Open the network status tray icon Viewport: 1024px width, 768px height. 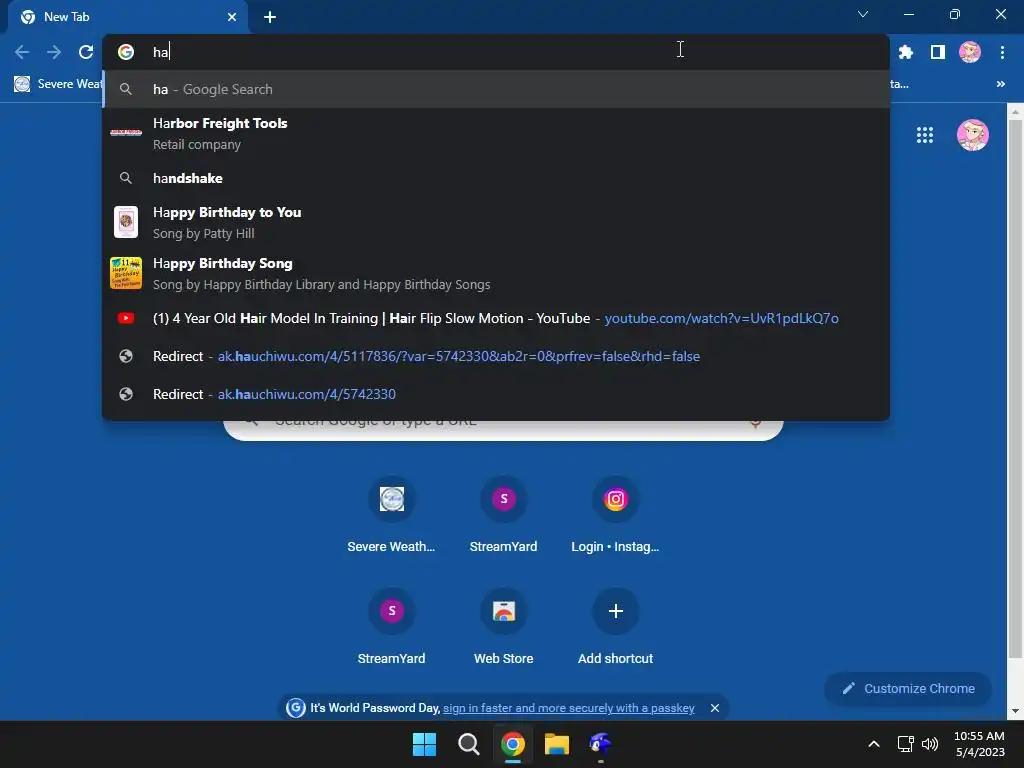tap(905, 744)
